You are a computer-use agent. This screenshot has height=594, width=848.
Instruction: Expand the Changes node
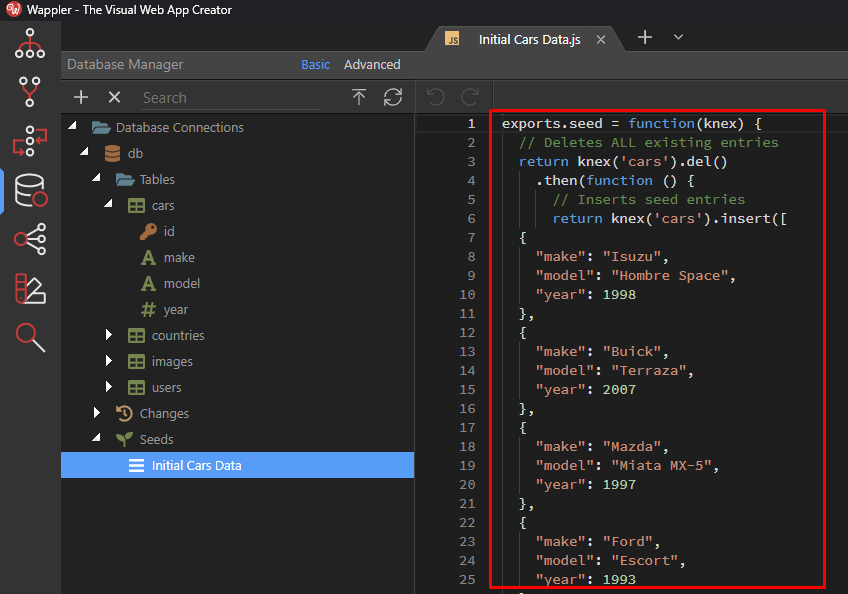97,413
